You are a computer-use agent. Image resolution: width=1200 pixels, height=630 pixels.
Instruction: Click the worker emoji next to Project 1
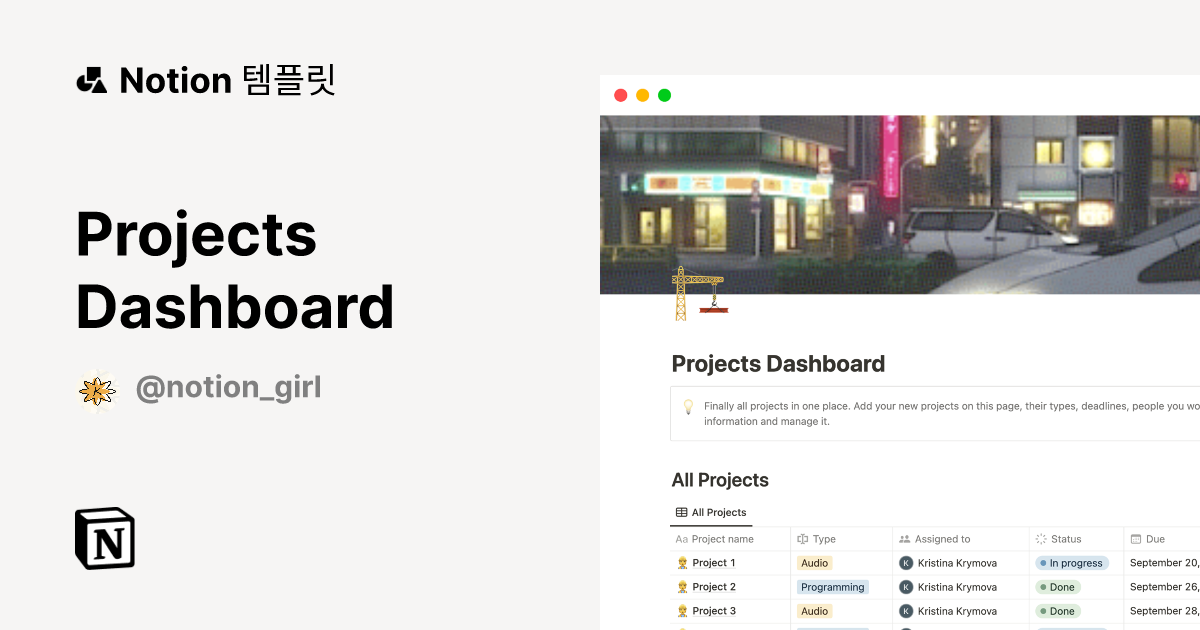click(x=681, y=563)
